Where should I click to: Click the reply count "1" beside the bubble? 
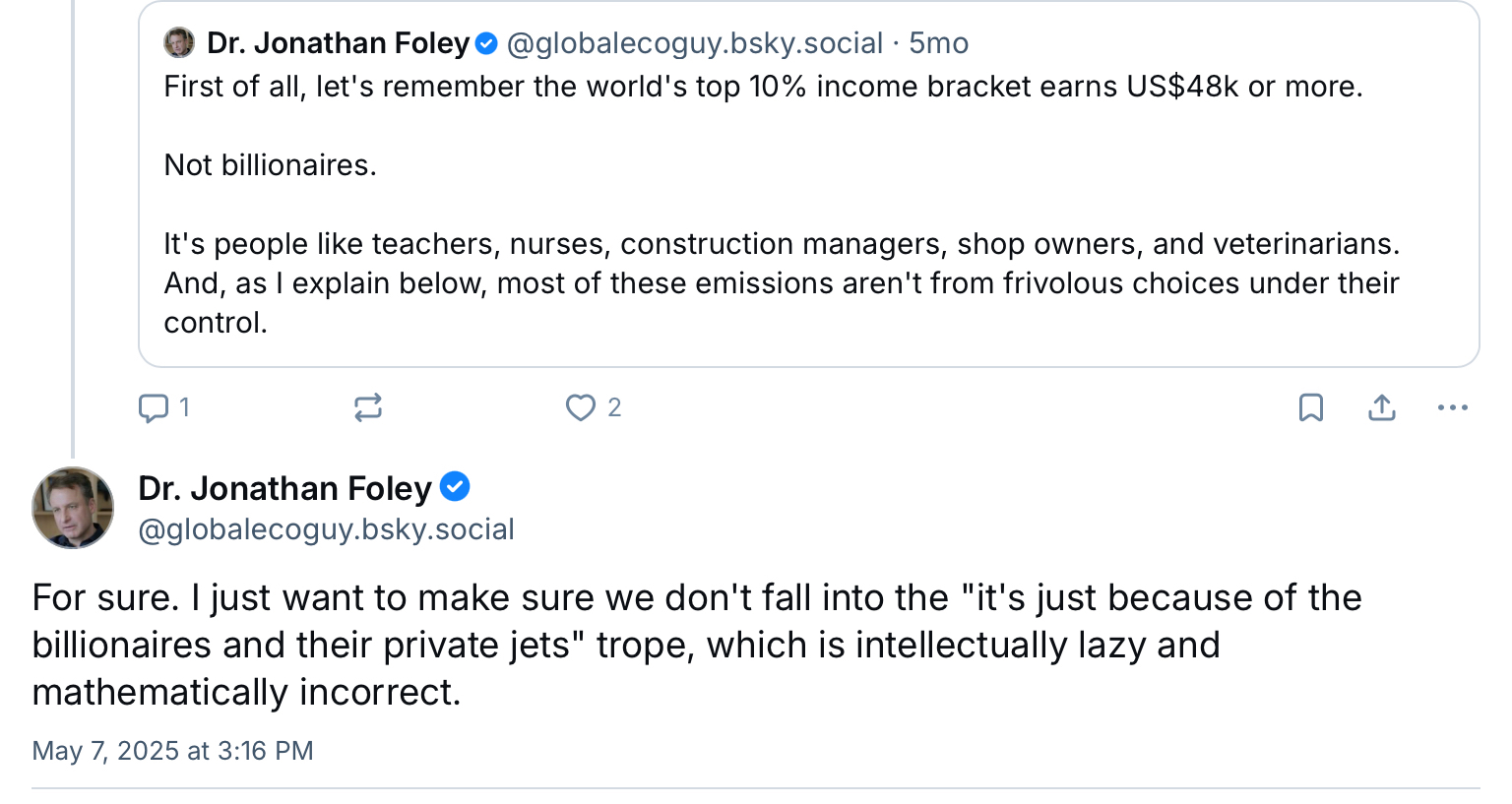click(x=184, y=407)
